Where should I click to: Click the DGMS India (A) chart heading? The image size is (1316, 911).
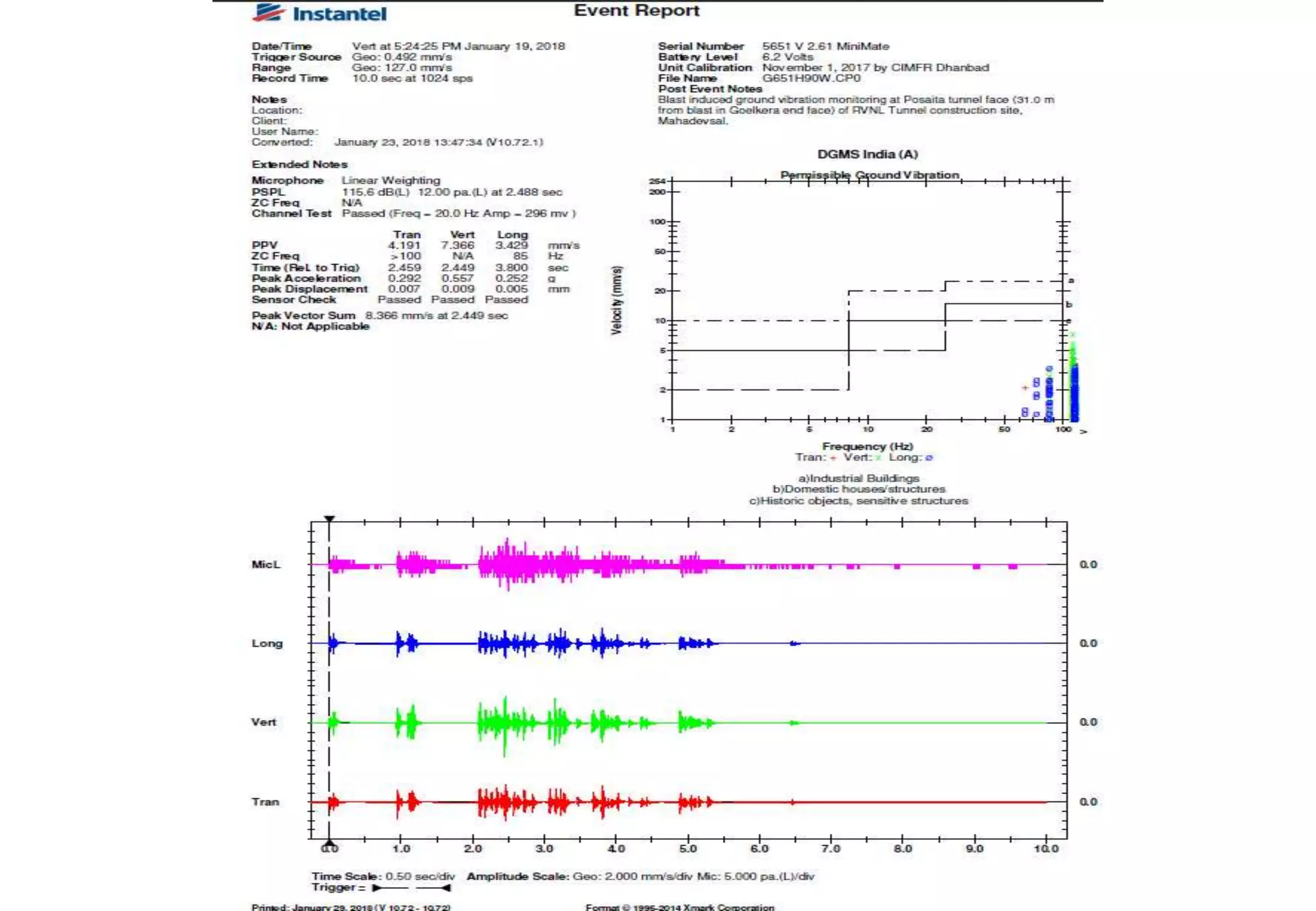(x=867, y=154)
